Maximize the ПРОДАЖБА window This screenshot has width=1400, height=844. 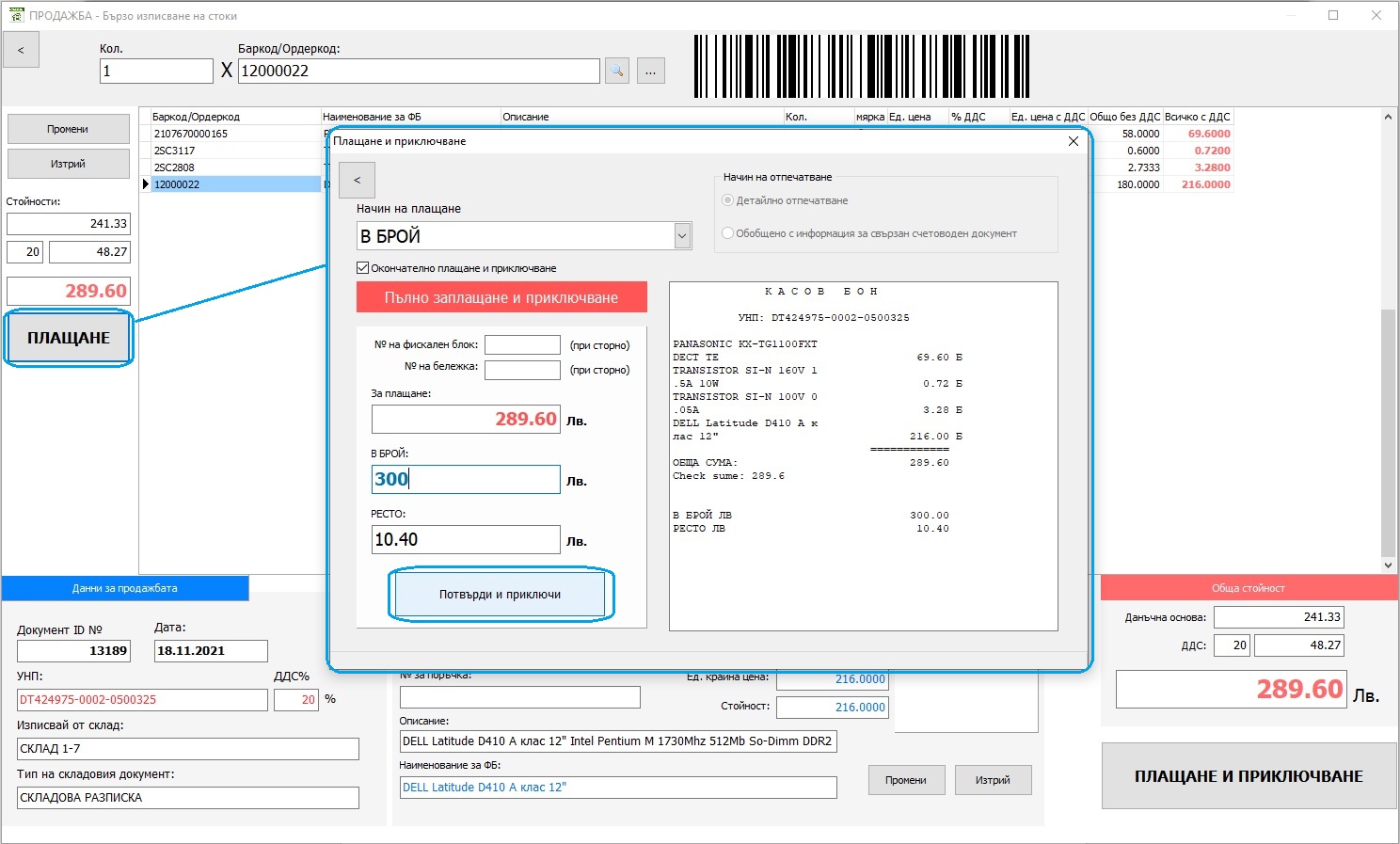coord(1333,15)
